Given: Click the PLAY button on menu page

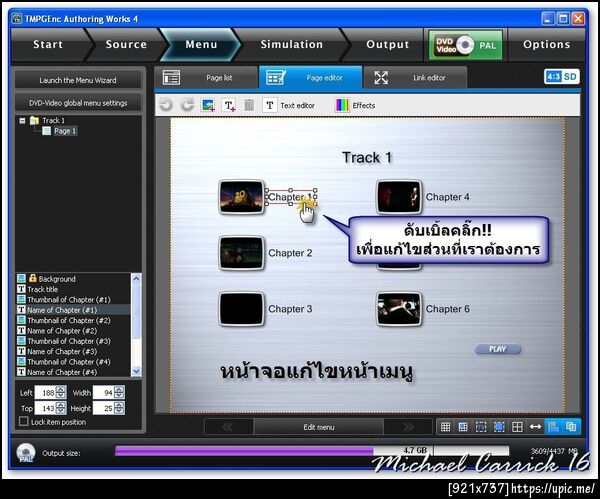Looking at the screenshot, I should (x=497, y=349).
